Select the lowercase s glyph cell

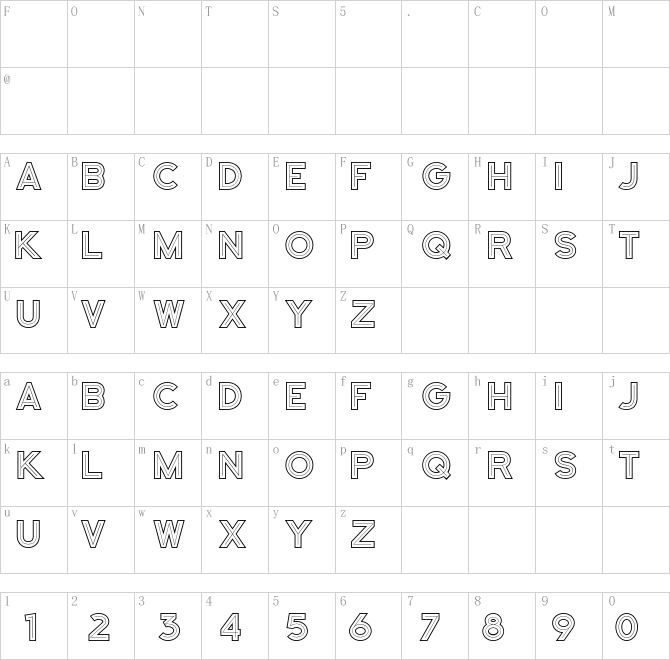click(x=569, y=473)
